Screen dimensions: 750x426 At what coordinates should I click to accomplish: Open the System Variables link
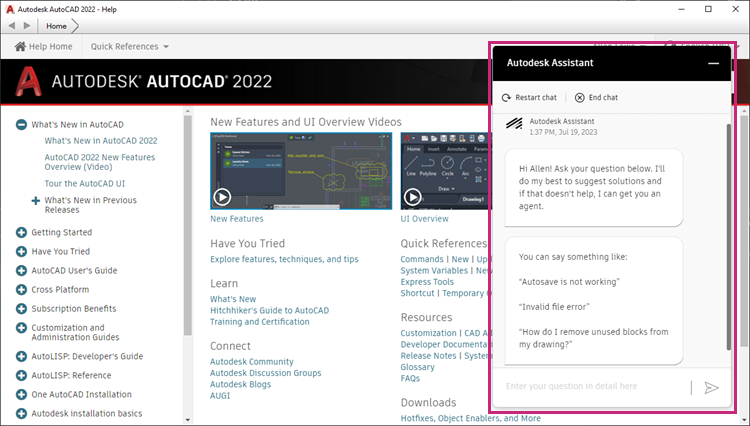[x=434, y=271]
